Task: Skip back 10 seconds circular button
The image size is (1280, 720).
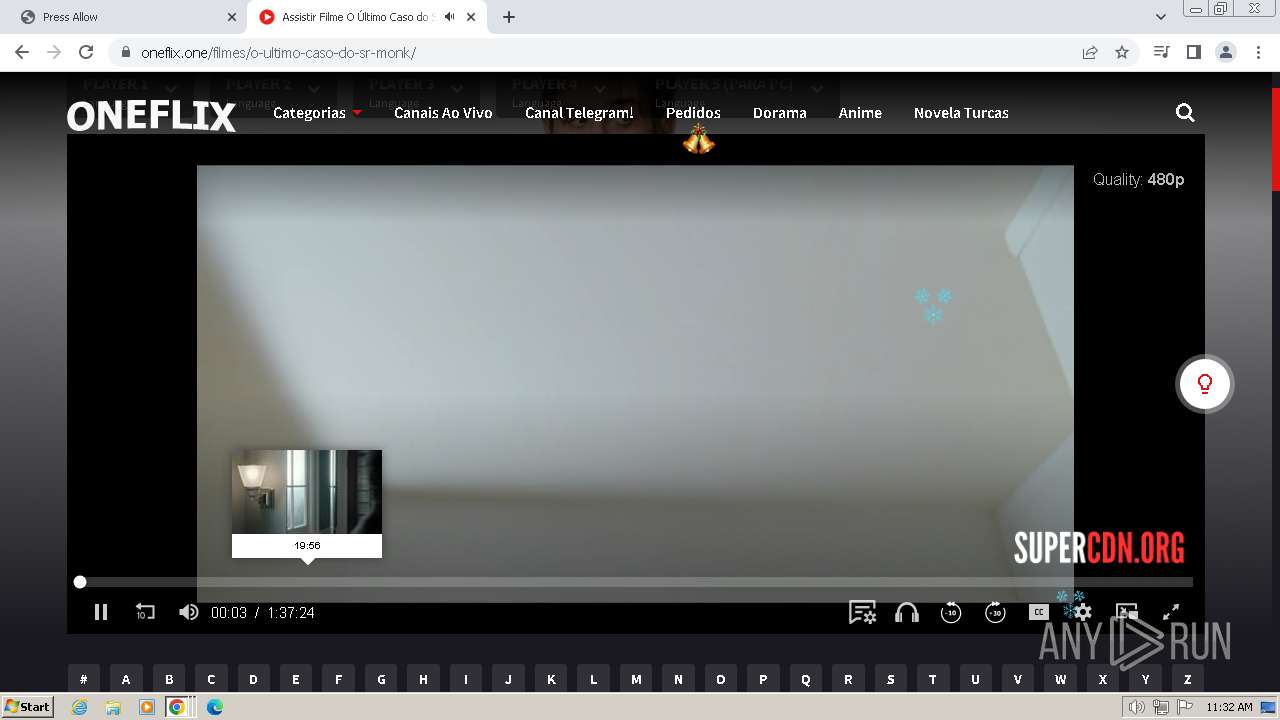Action: click(951, 612)
